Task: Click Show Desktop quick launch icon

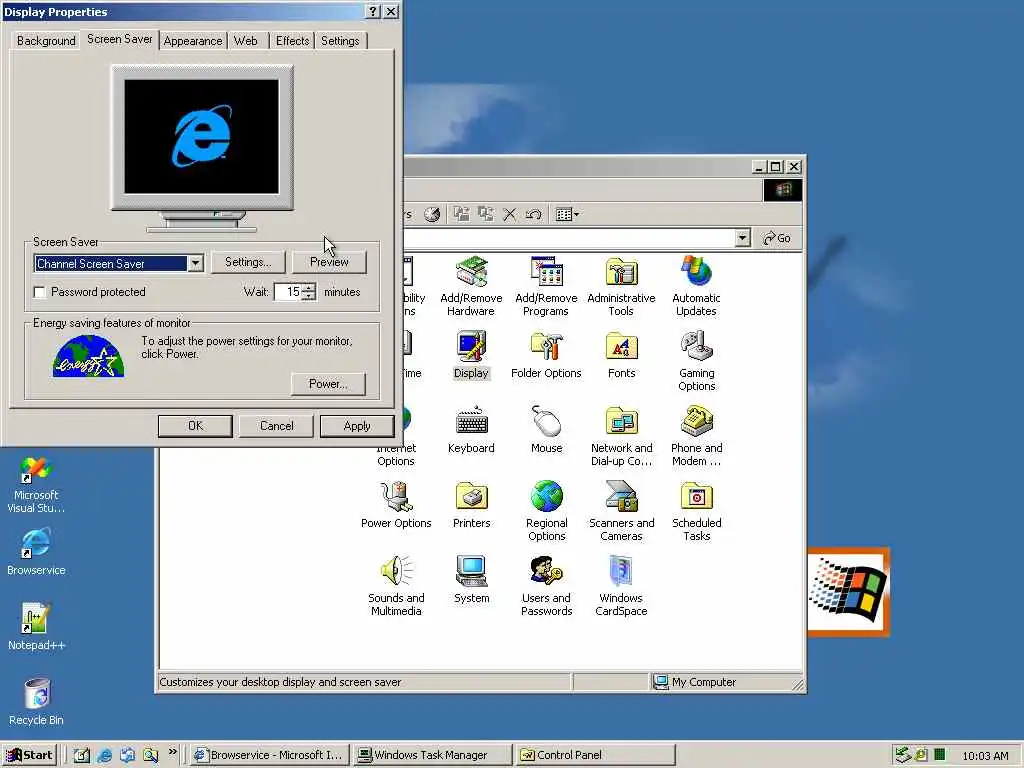Action: click(x=82, y=756)
